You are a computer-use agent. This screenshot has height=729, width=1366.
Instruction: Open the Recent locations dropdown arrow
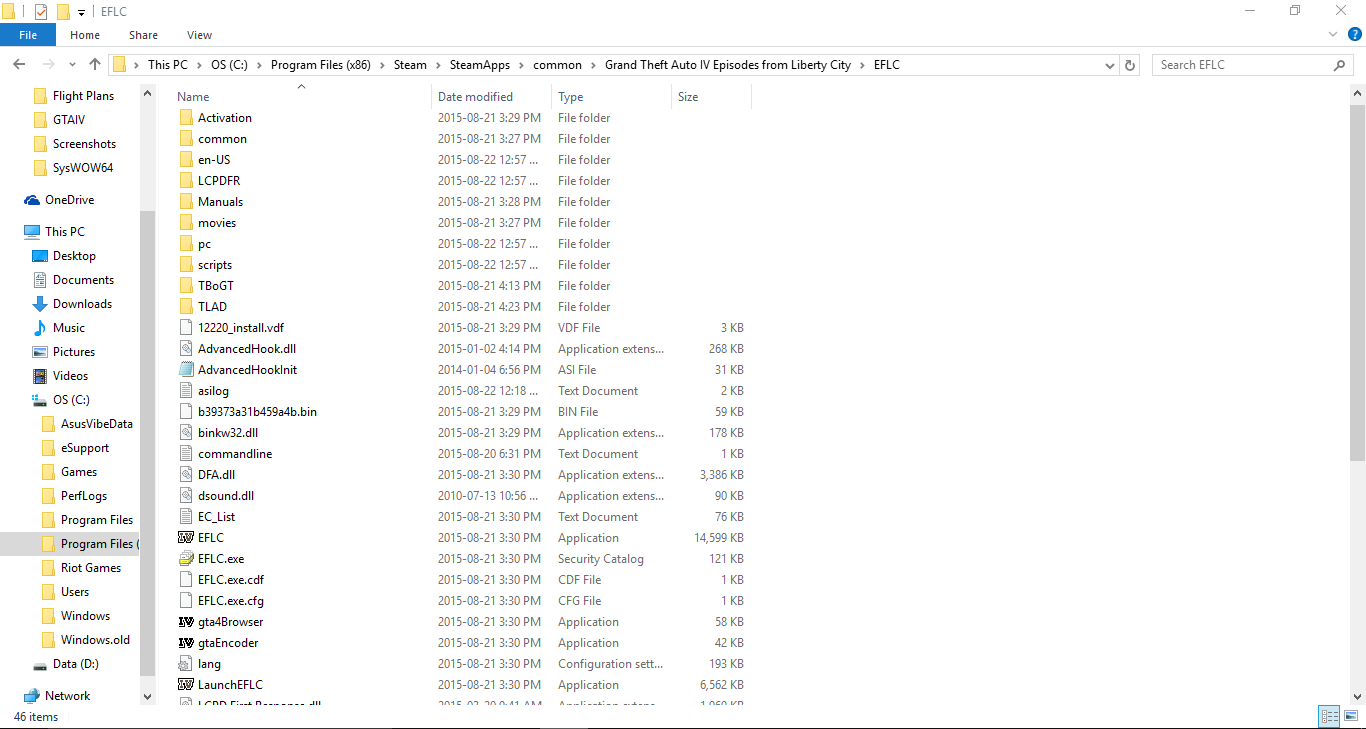pyautogui.click(x=73, y=65)
